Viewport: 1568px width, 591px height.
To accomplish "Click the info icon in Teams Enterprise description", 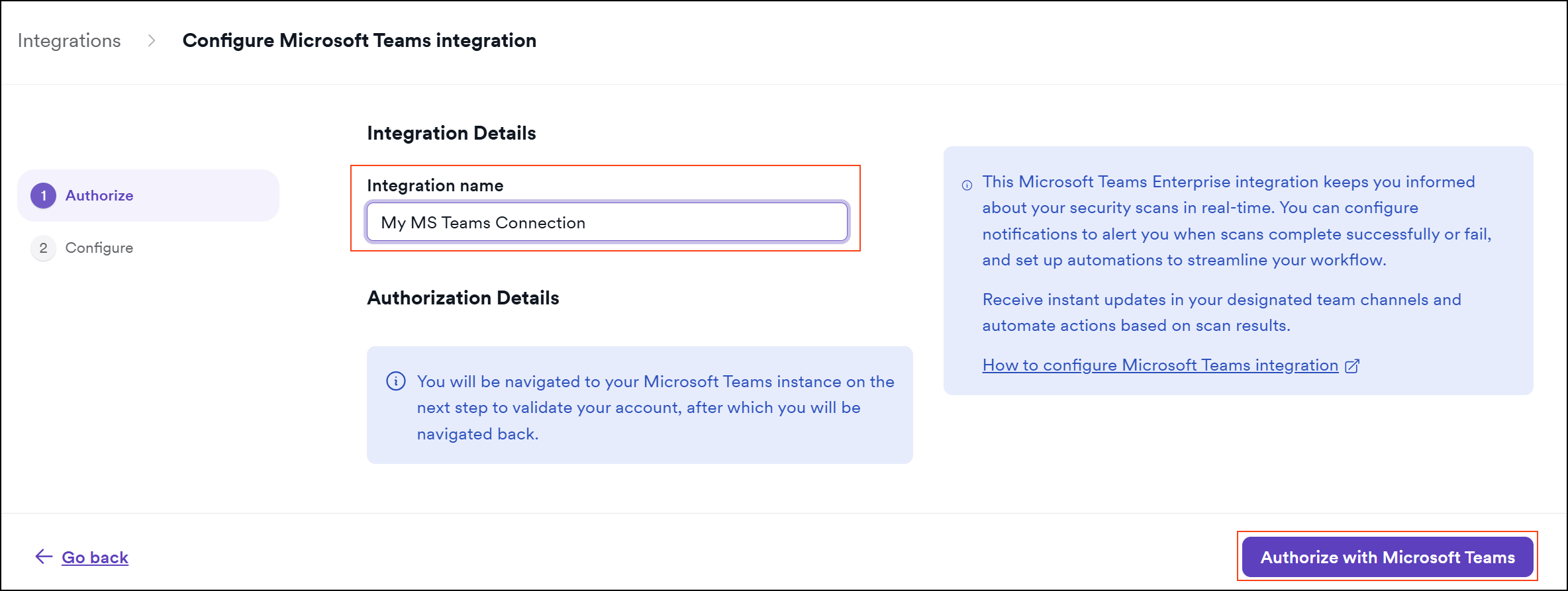I will click(967, 185).
